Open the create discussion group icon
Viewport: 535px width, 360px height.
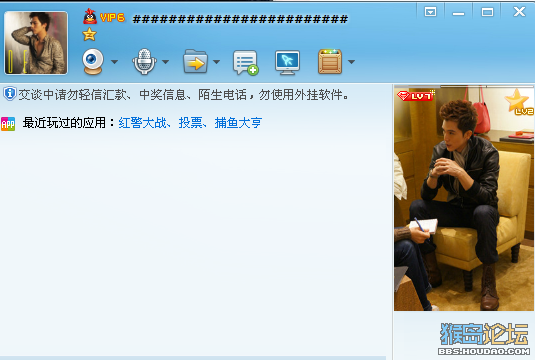pyautogui.click(x=245, y=62)
